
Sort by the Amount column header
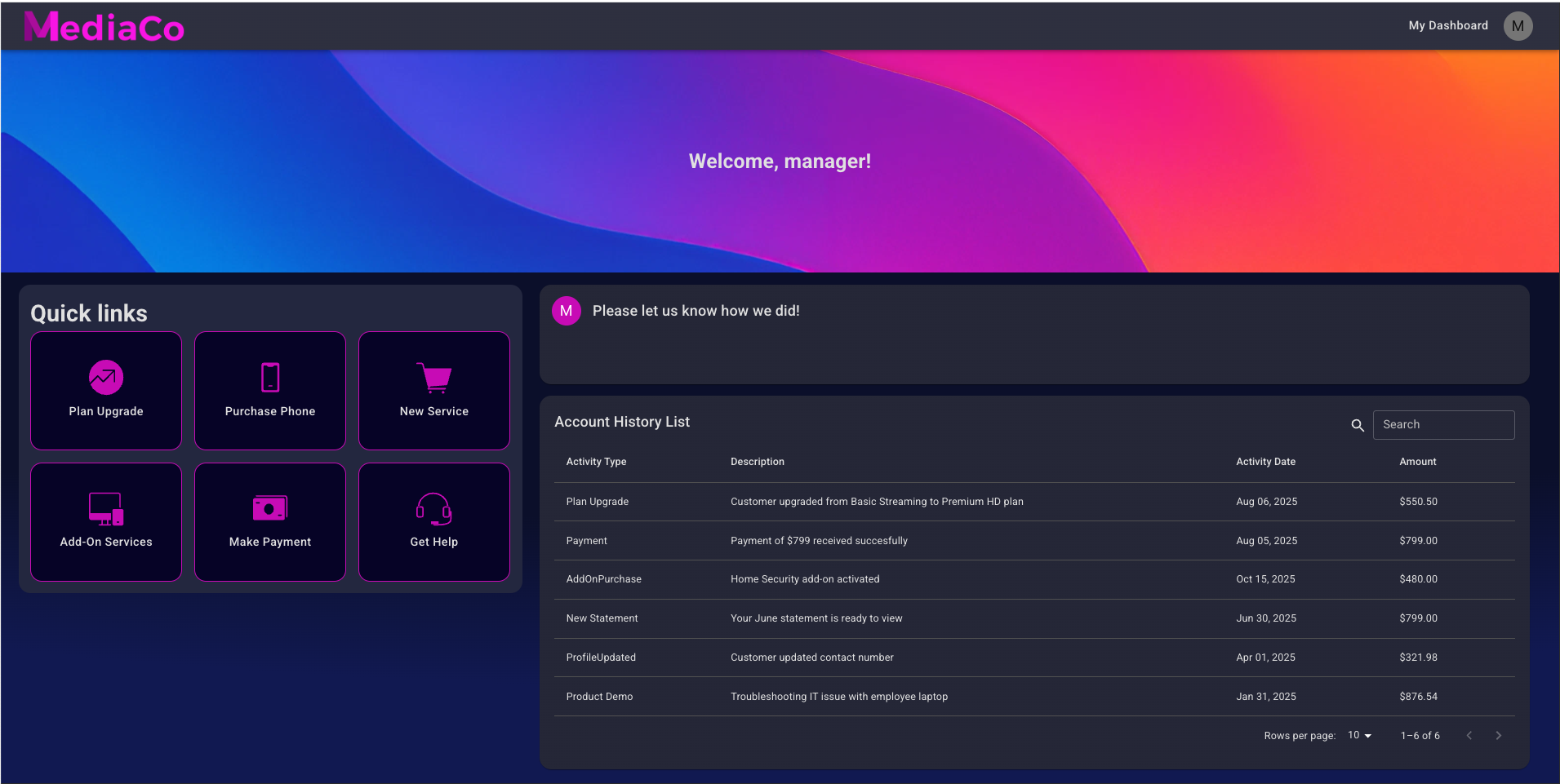(1417, 462)
